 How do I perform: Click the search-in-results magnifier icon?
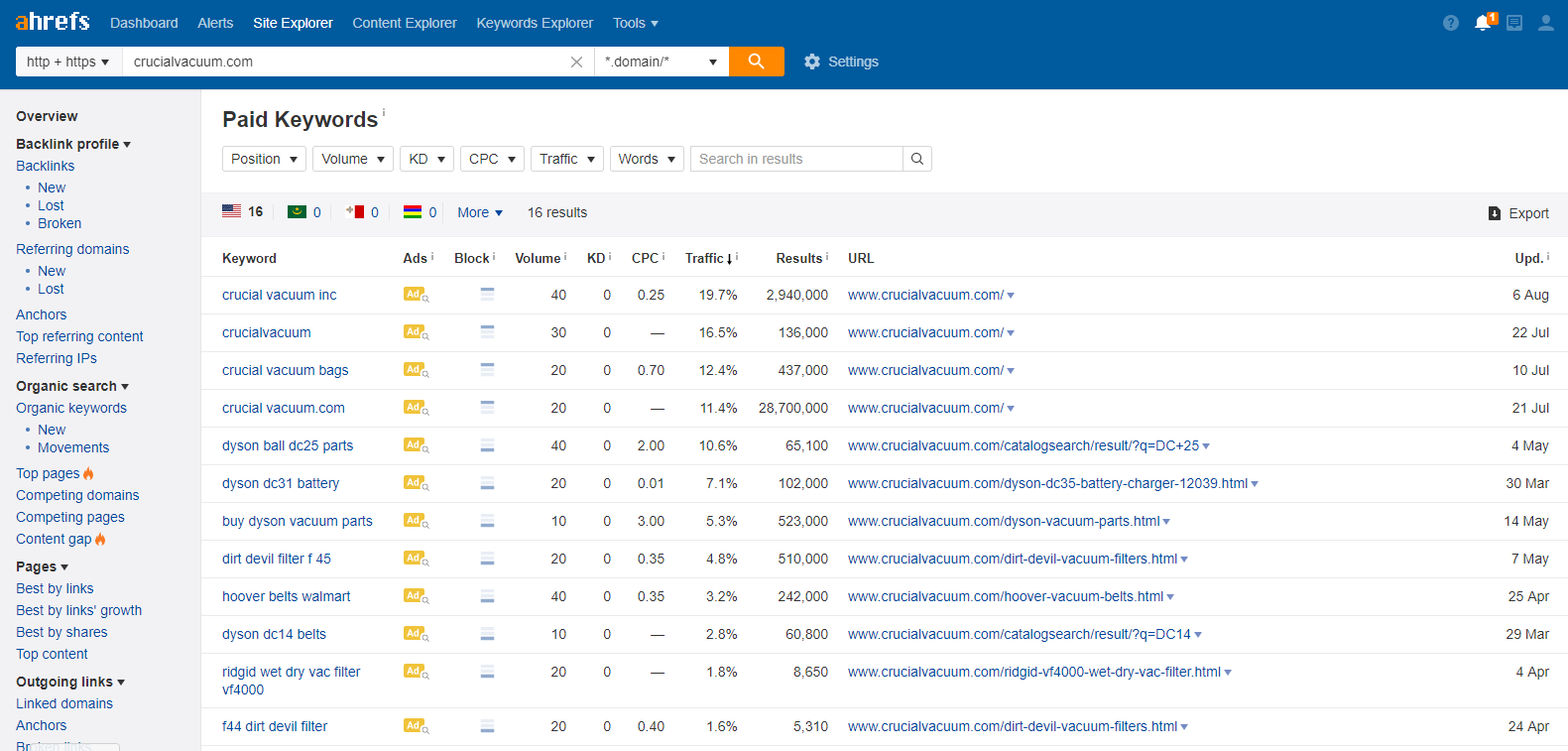point(917,159)
